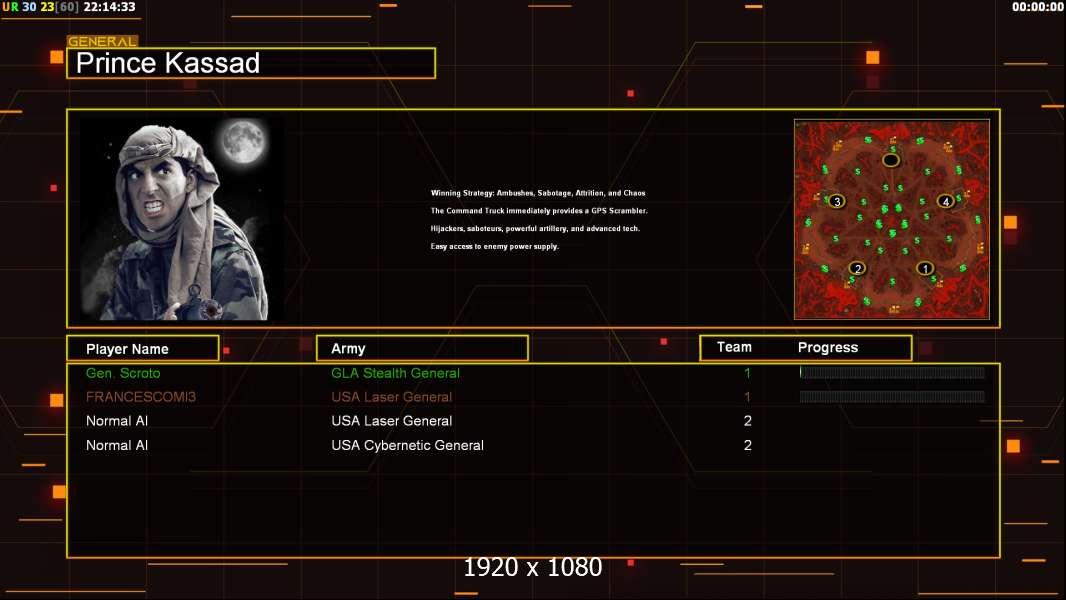
Task: Click Easy access to enemy power supply line
Action: coord(494,247)
